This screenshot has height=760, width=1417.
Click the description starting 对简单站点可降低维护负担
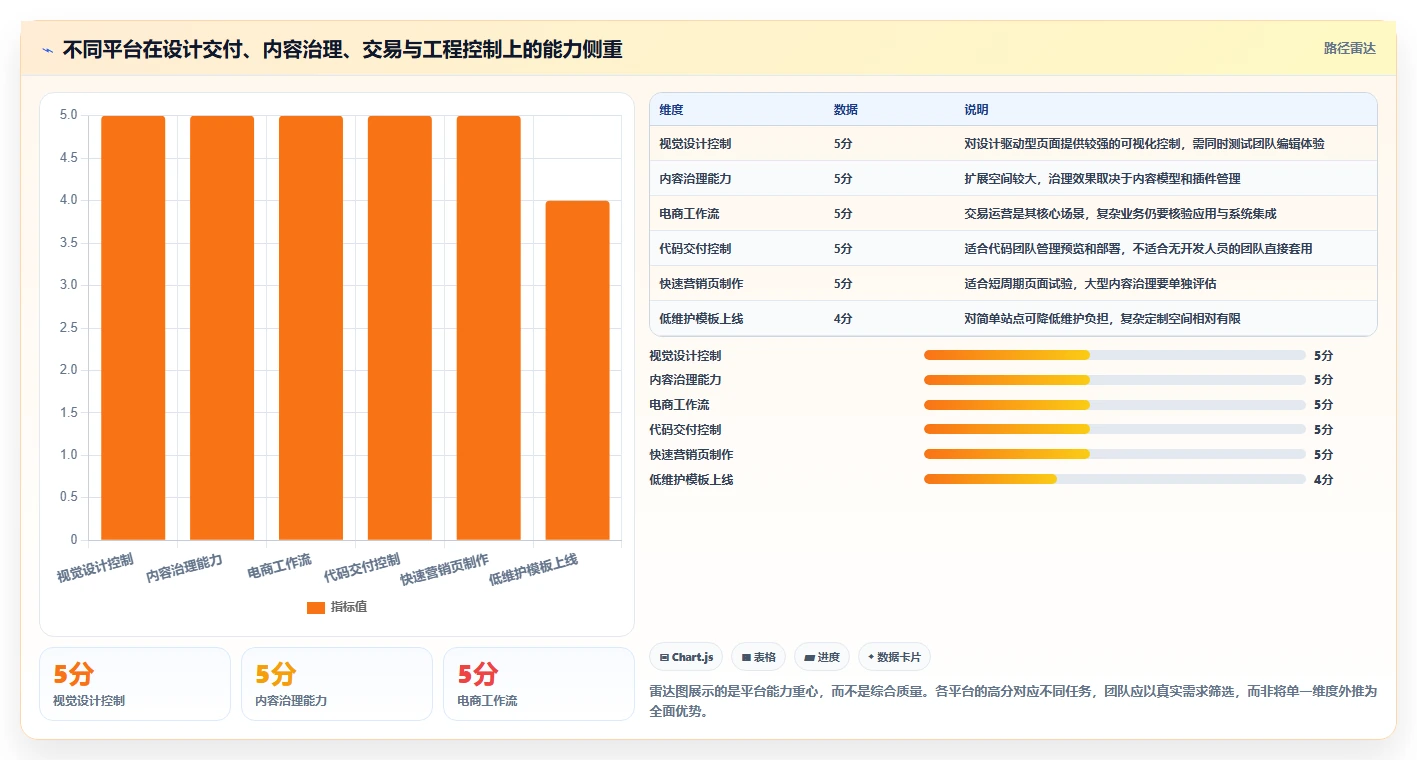1102,319
